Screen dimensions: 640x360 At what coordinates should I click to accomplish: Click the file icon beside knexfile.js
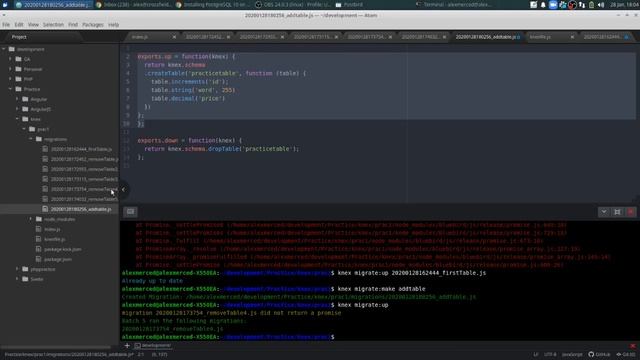point(38,239)
